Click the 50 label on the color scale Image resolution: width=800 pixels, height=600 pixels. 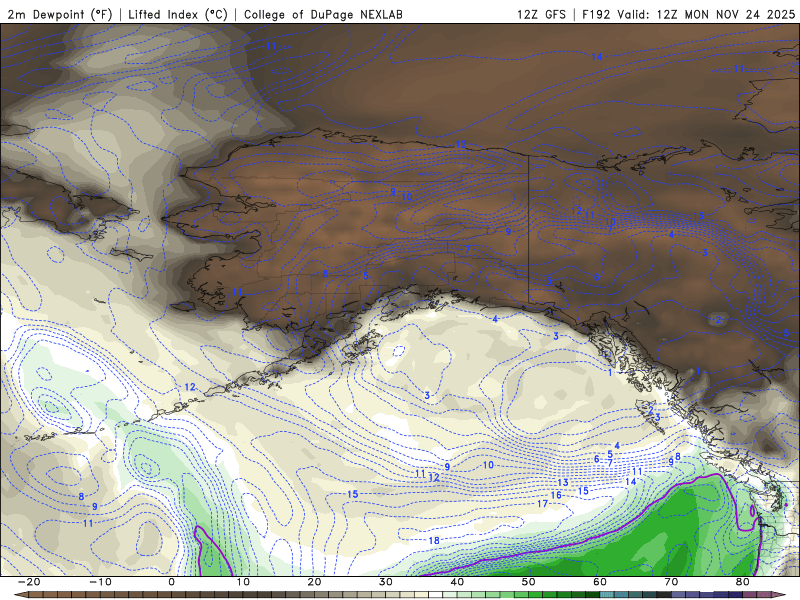[529, 582]
